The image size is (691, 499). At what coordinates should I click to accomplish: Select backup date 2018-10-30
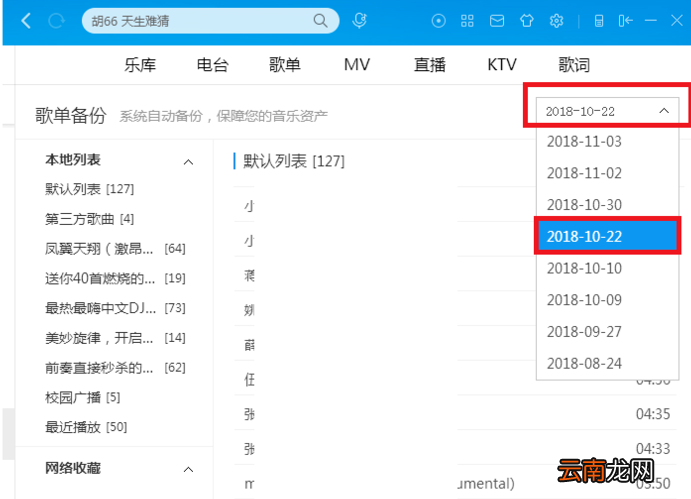[x=607, y=205]
